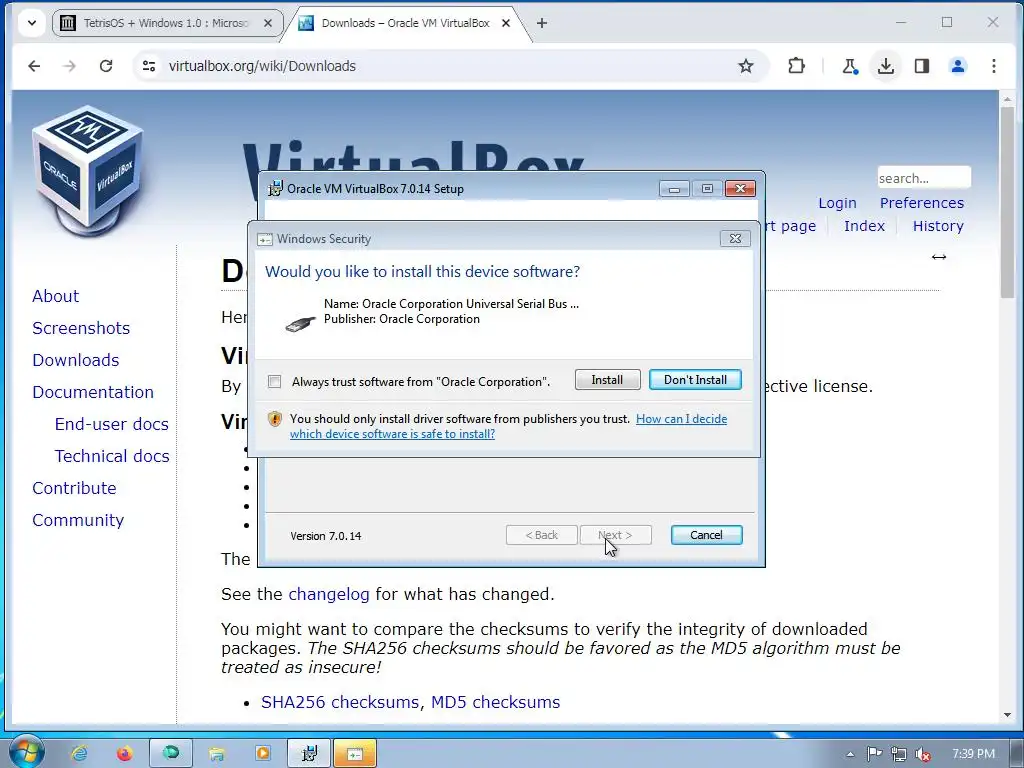Bookmark this page with the star

coord(746,66)
